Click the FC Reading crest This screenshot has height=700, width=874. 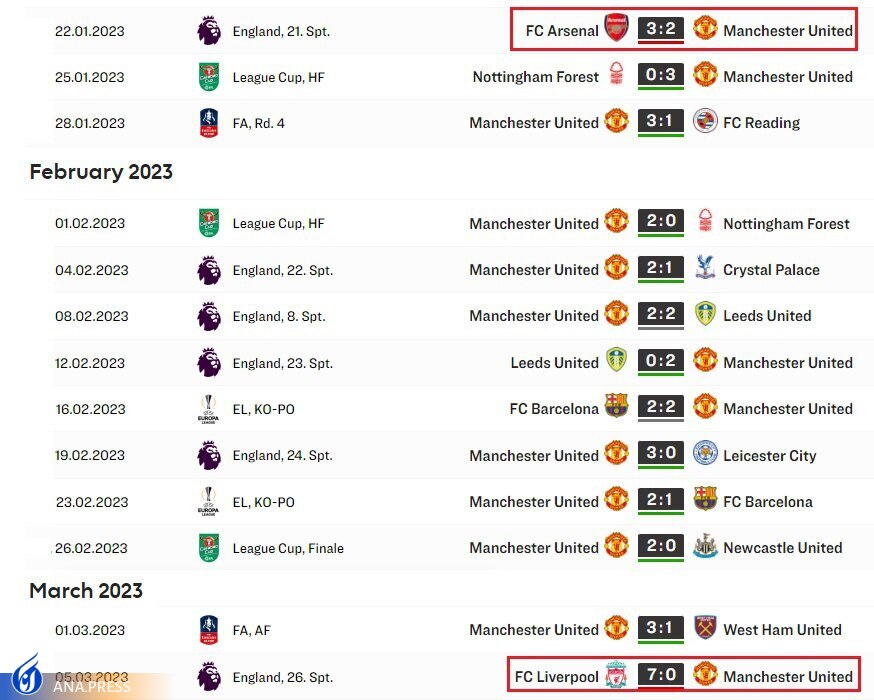point(705,122)
